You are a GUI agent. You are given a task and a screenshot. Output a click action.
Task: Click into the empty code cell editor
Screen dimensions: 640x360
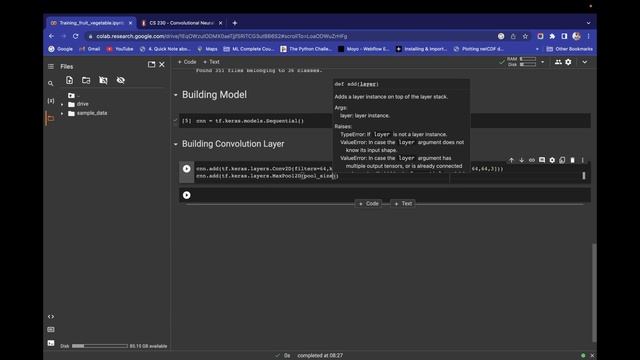(x=392, y=195)
